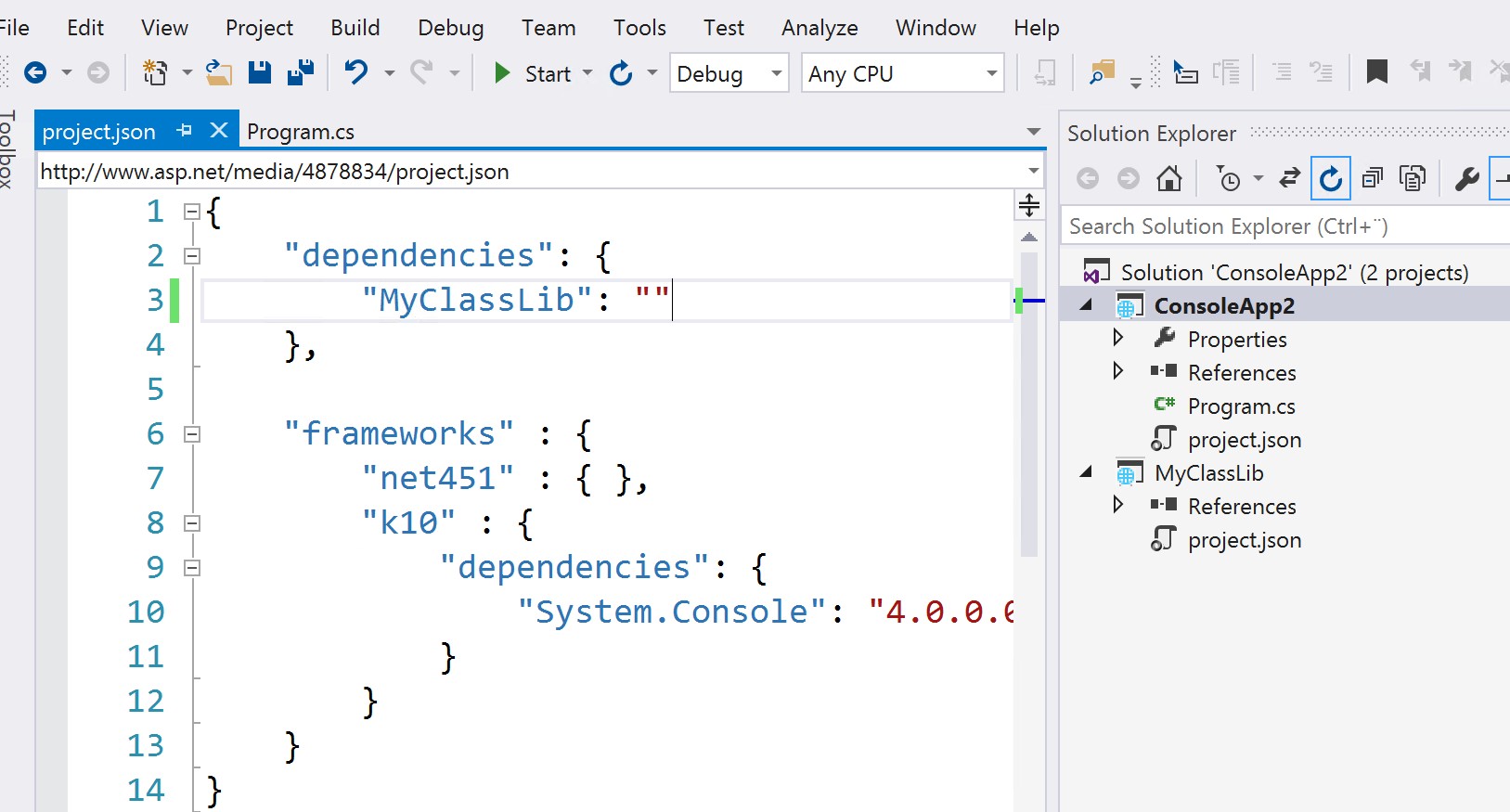The height and width of the screenshot is (812, 1510).
Task: Close the project.json tab
Action: 219,131
